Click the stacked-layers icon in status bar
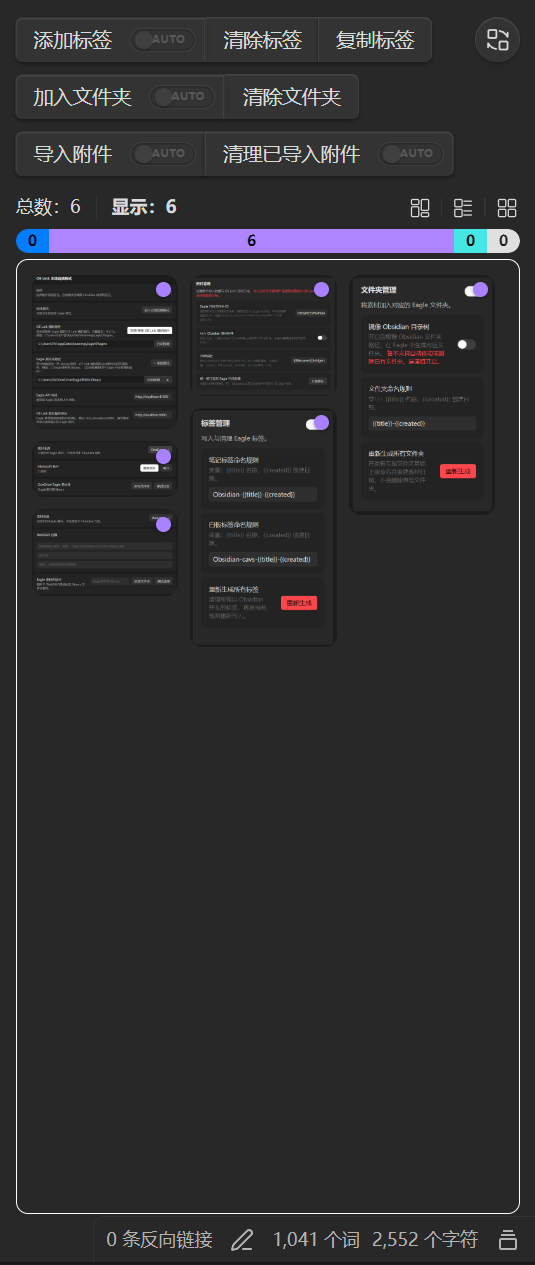Screen dimensions: 535x1265 (508, 1240)
